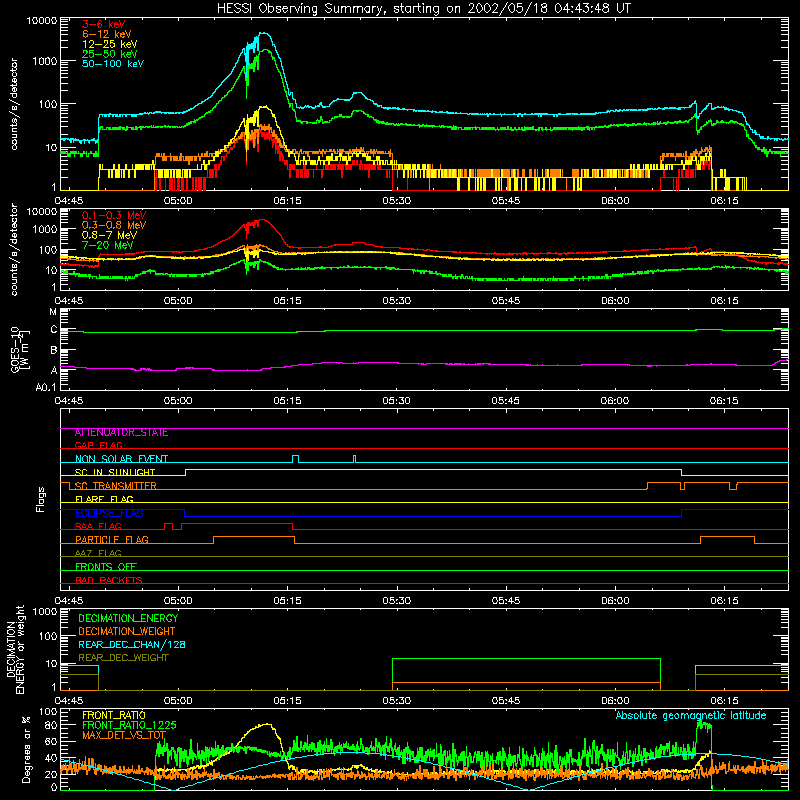The width and height of the screenshot is (800, 800).
Task: Click the 06:15 tick below the decimation panel
Action: coord(724,701)
